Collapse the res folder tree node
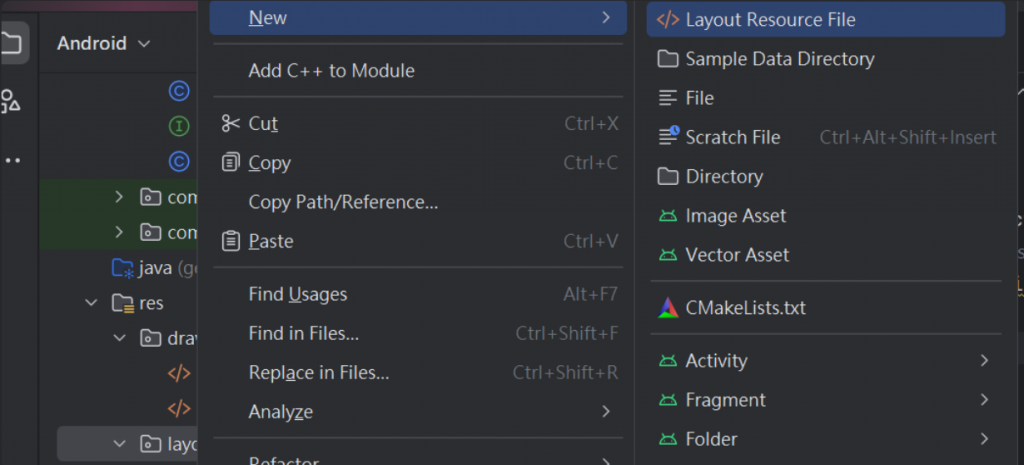 click(x=92, y=302)
